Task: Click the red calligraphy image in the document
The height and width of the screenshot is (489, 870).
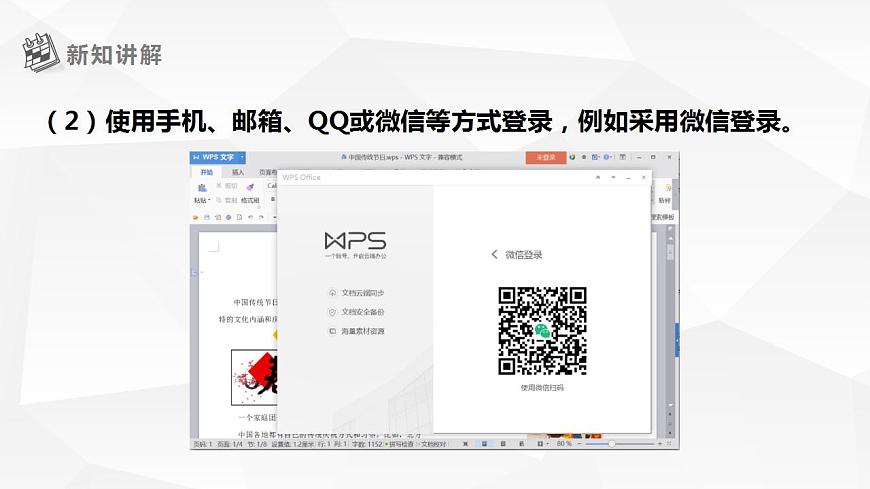Action: click(x=254, y=377)
